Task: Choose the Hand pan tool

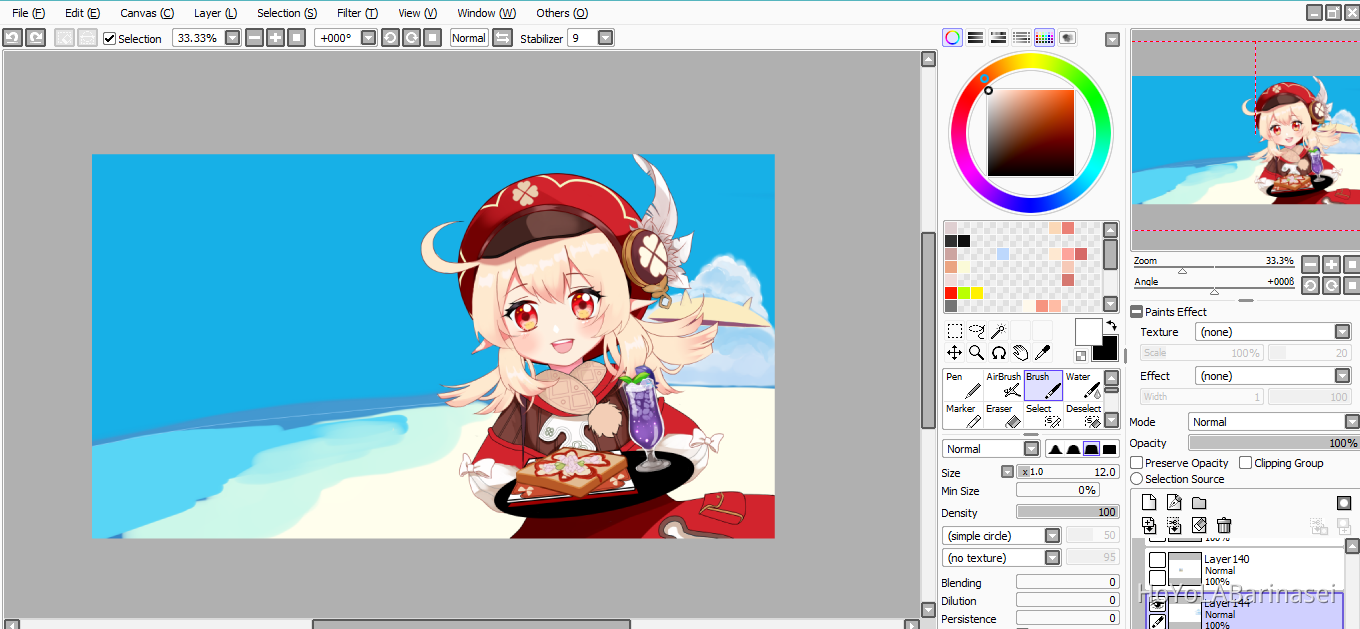Action: pyautogui.click(x=1020, y=353)
